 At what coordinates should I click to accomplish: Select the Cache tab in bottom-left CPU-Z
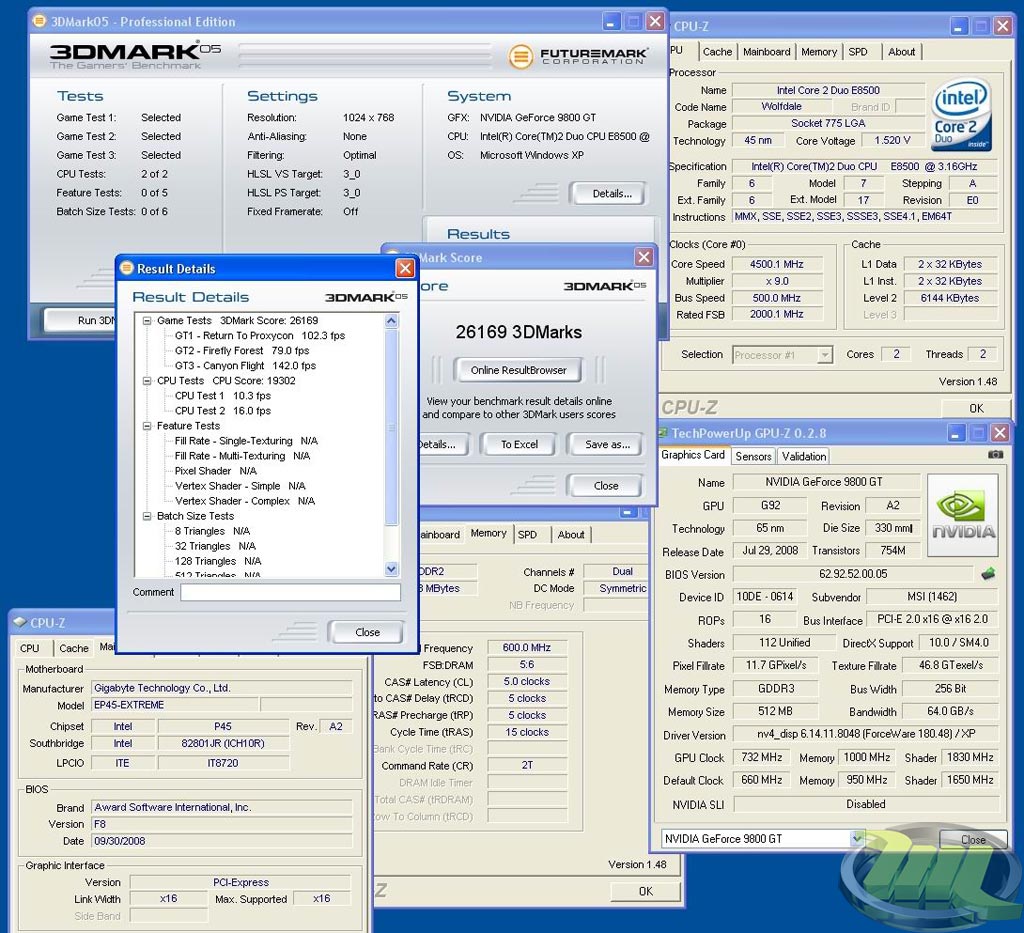[x=74, y=648]
